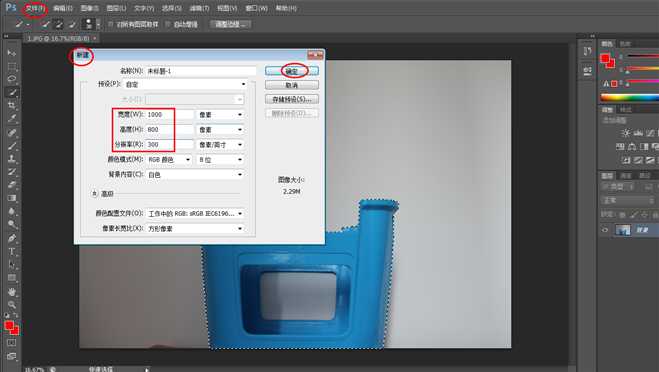The image size is (659, 372).
Task: Open 颜色模式 RGB 颜色 dropdown
Action: click(169, 160)
